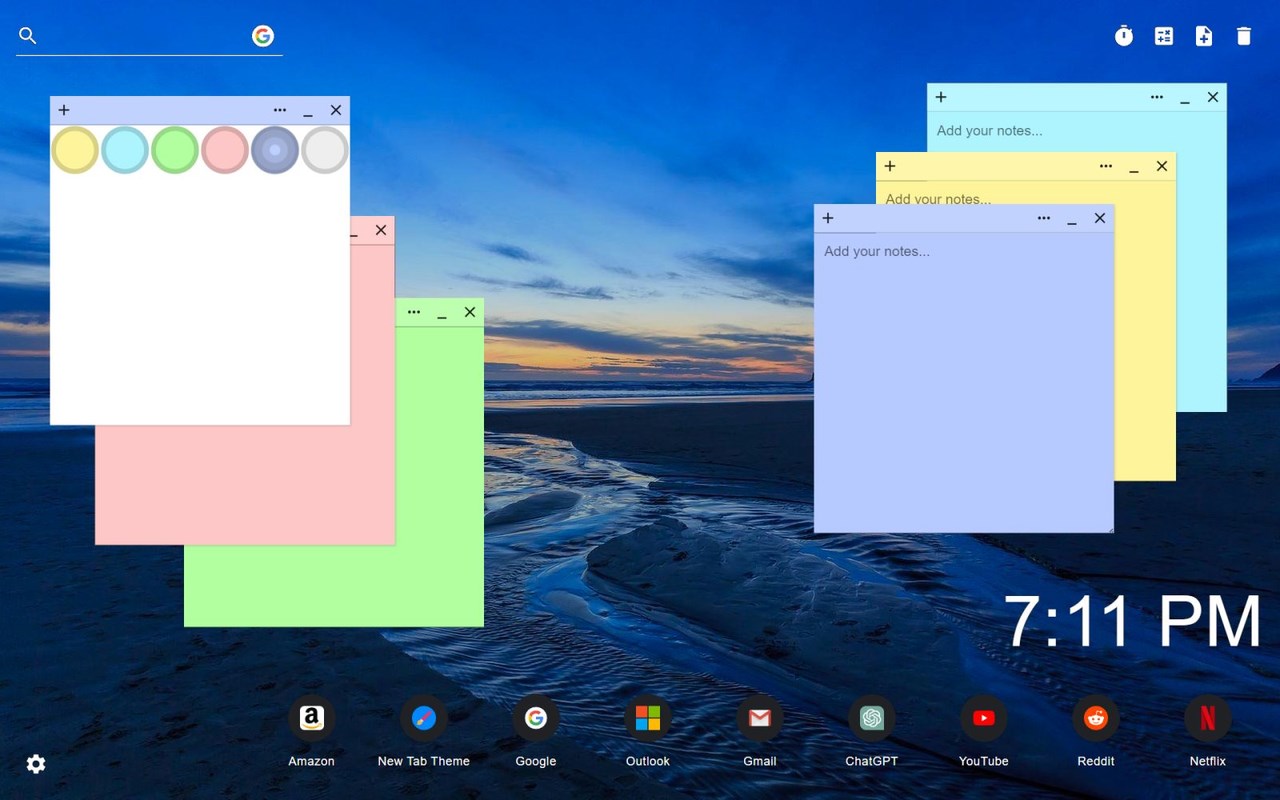The image size is (1280, 800).
Task: Pick the yellow color swatch
Action: (75, 150)
